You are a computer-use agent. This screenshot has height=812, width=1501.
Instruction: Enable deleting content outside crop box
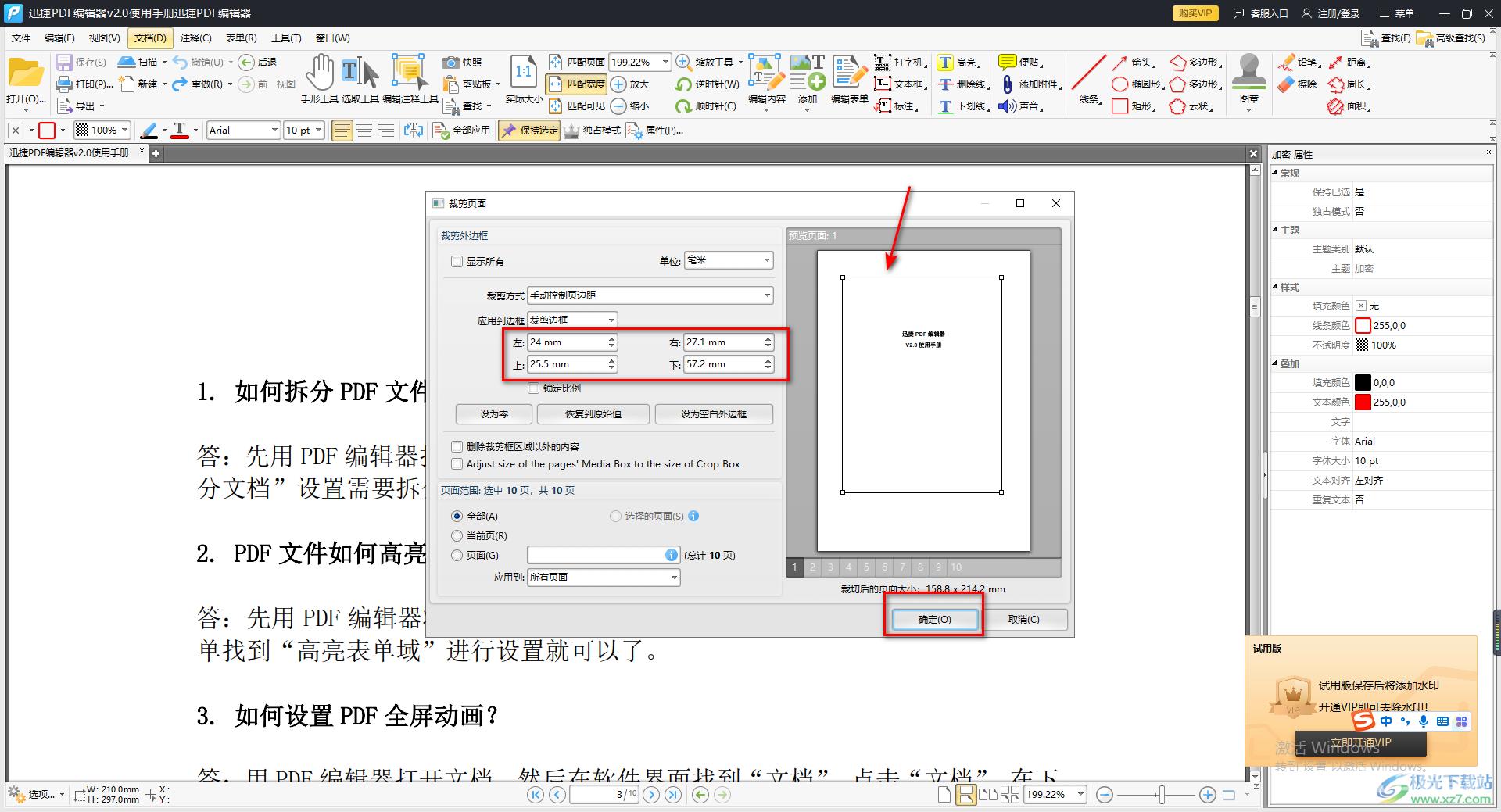click(457, 447)
